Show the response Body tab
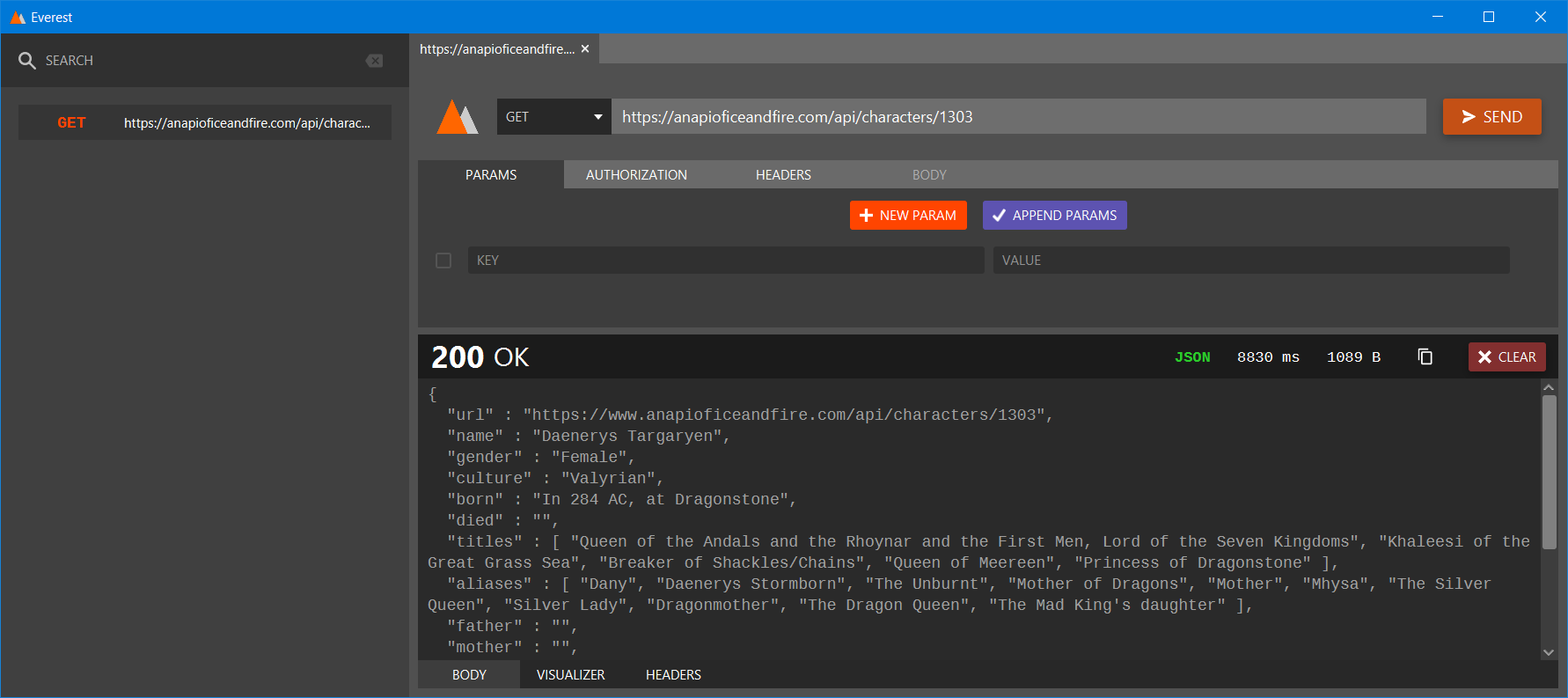This screenshot has height=698, width=1568. (x=469, y=675)
